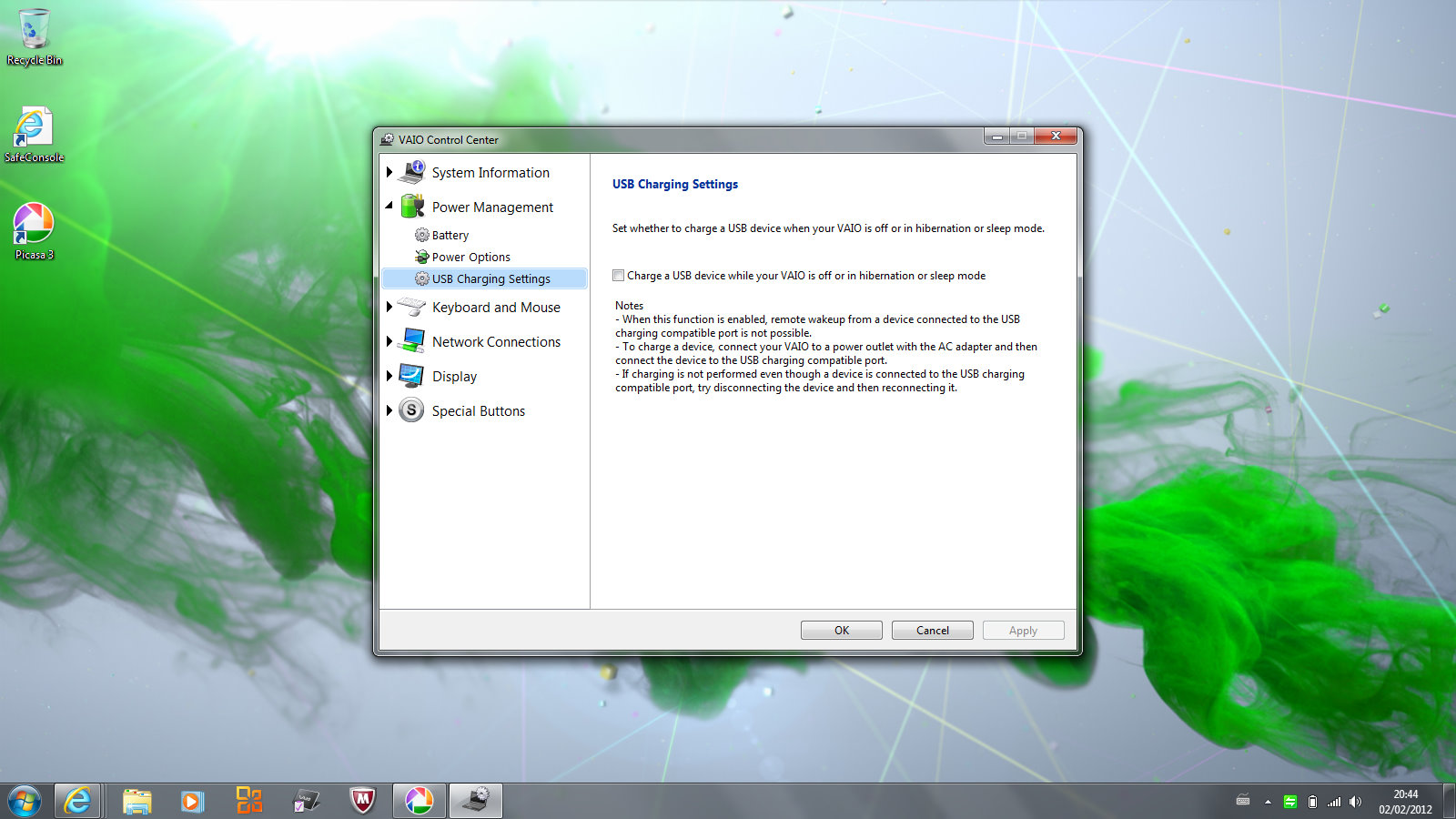Select Keyboard and Mouse category
Image resolution: width=1456 pixels, height=819 pixels.
pyautogui.click(x=496, y=308)
